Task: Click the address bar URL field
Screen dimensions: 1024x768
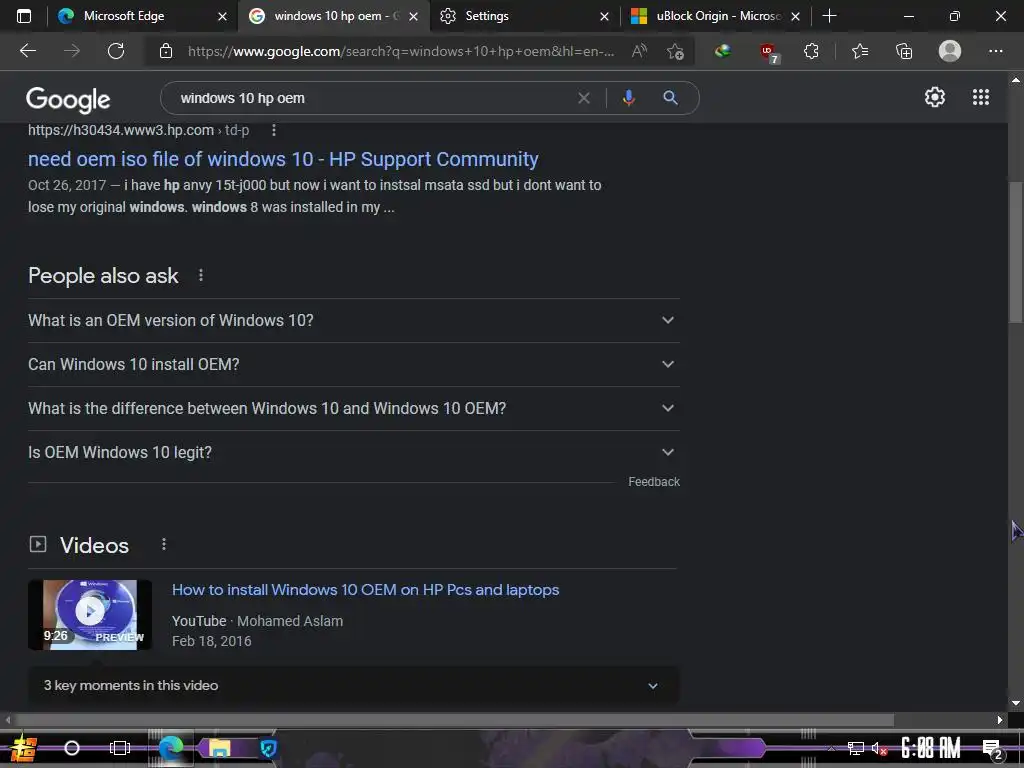Action: (400, 51)
